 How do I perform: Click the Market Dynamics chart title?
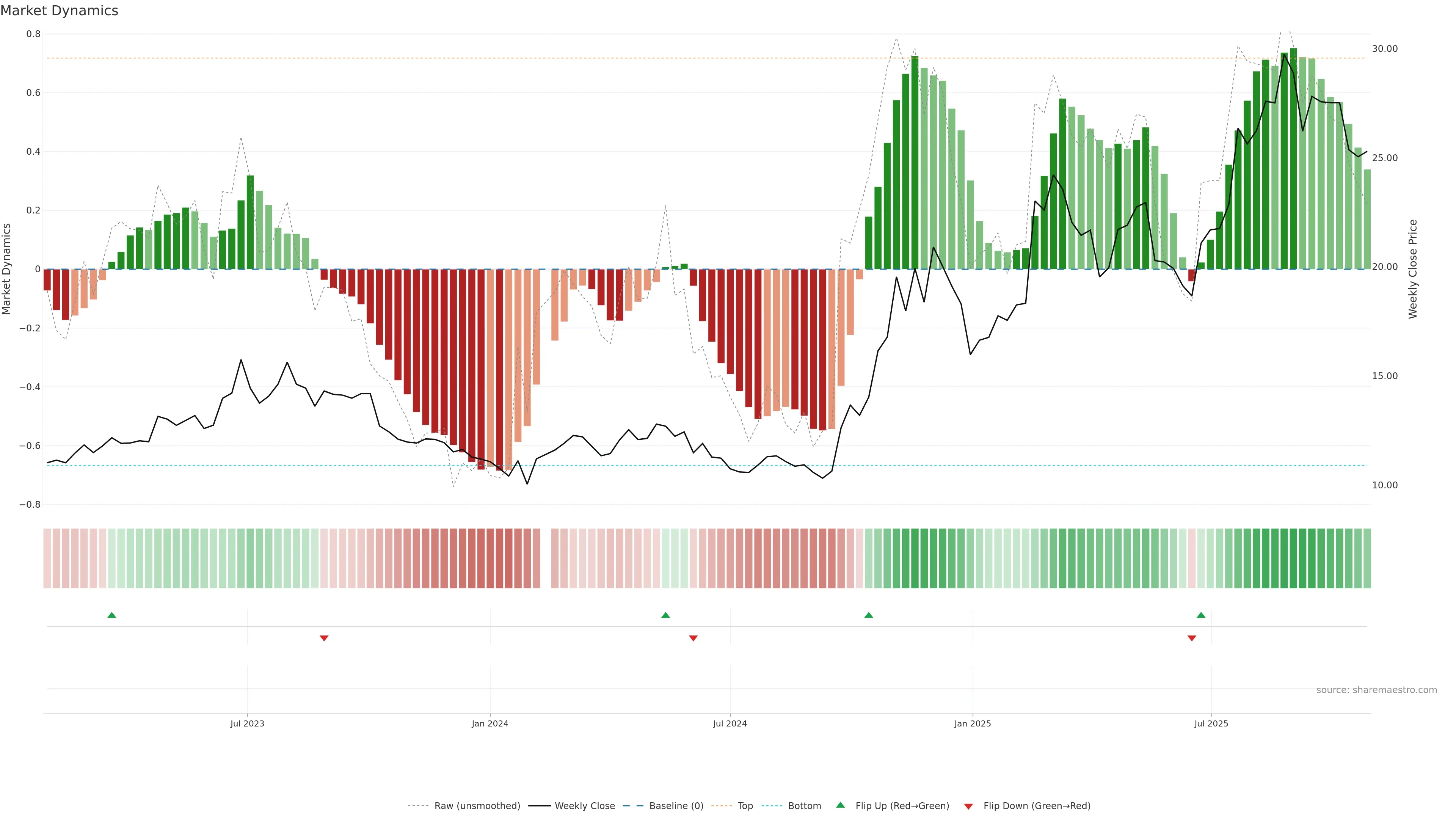[60, 11]
